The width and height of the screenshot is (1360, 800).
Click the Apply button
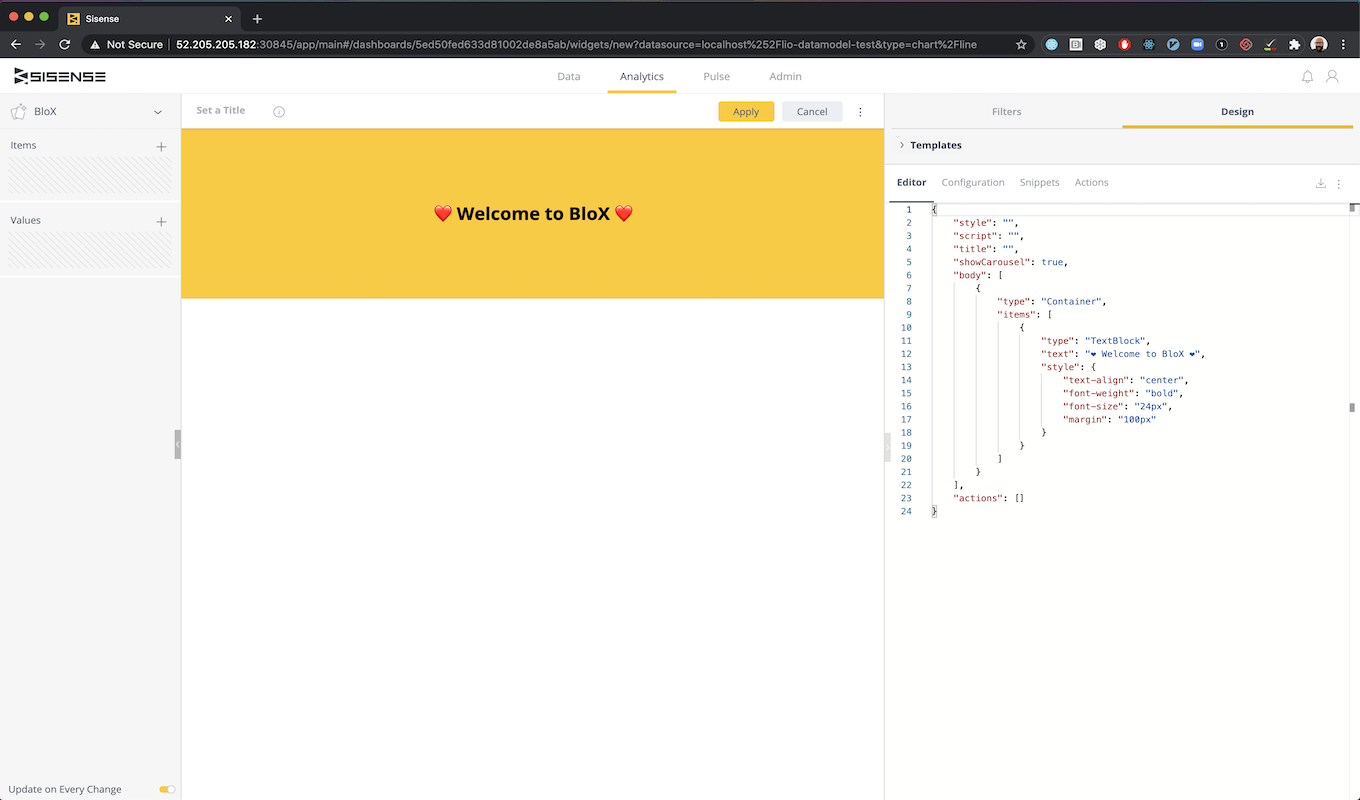pyautogui.click(x=746, y=112)
